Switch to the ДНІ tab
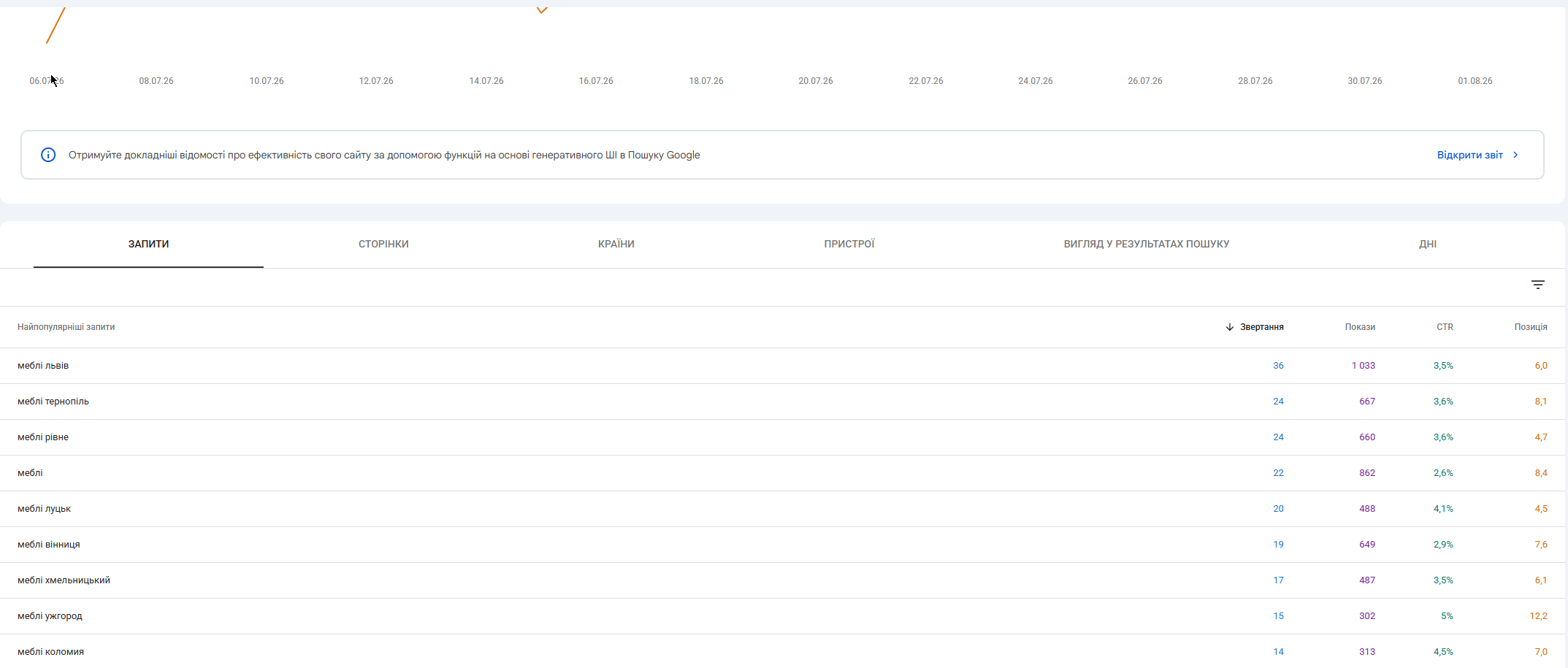 (1428, 244)
